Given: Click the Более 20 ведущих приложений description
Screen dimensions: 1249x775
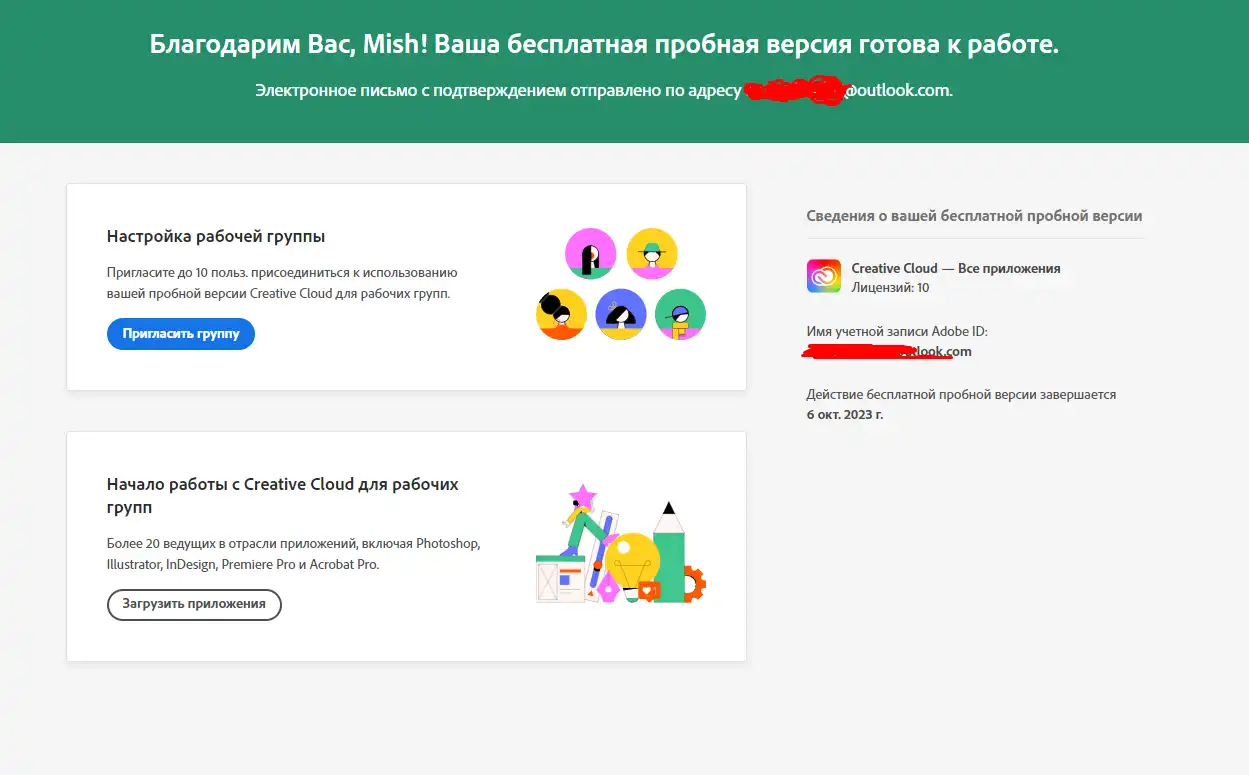Looking at the screenshot, I should tap(294, 554).
